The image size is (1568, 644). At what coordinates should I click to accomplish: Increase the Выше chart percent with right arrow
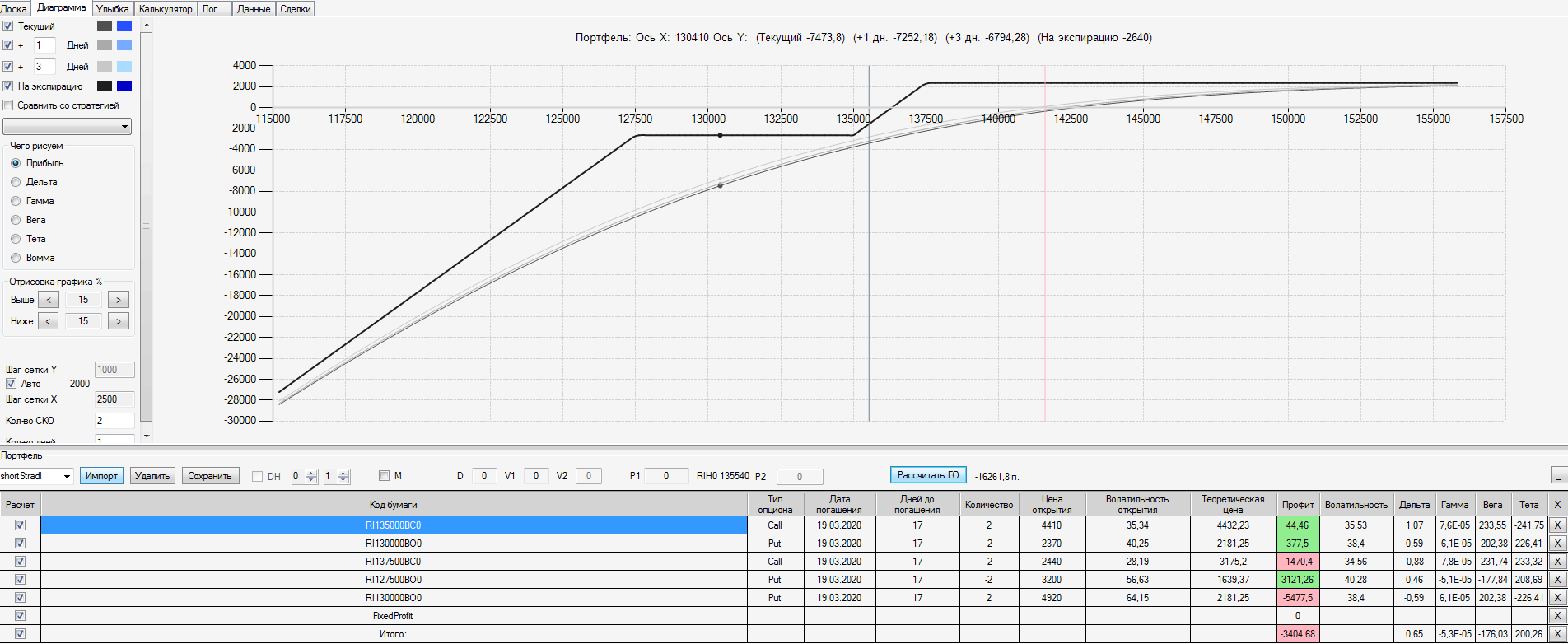pyautogui.click(x=119, y=300)
